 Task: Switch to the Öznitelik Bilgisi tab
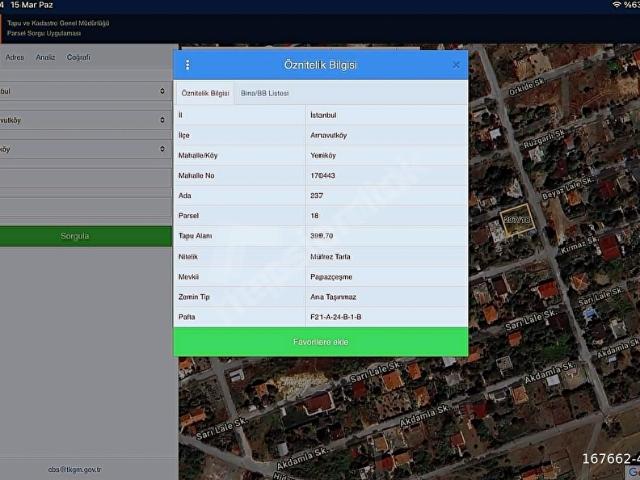tap(205, 93)
